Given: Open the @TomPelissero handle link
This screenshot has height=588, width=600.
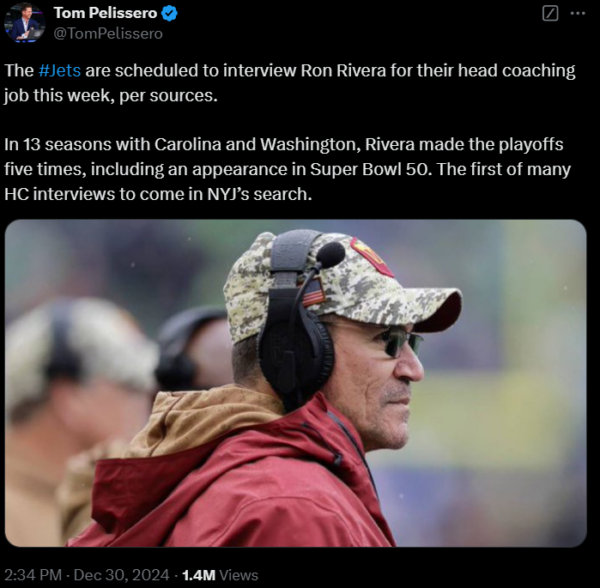Looking at the screenshot, I should (x=107, y=33).
